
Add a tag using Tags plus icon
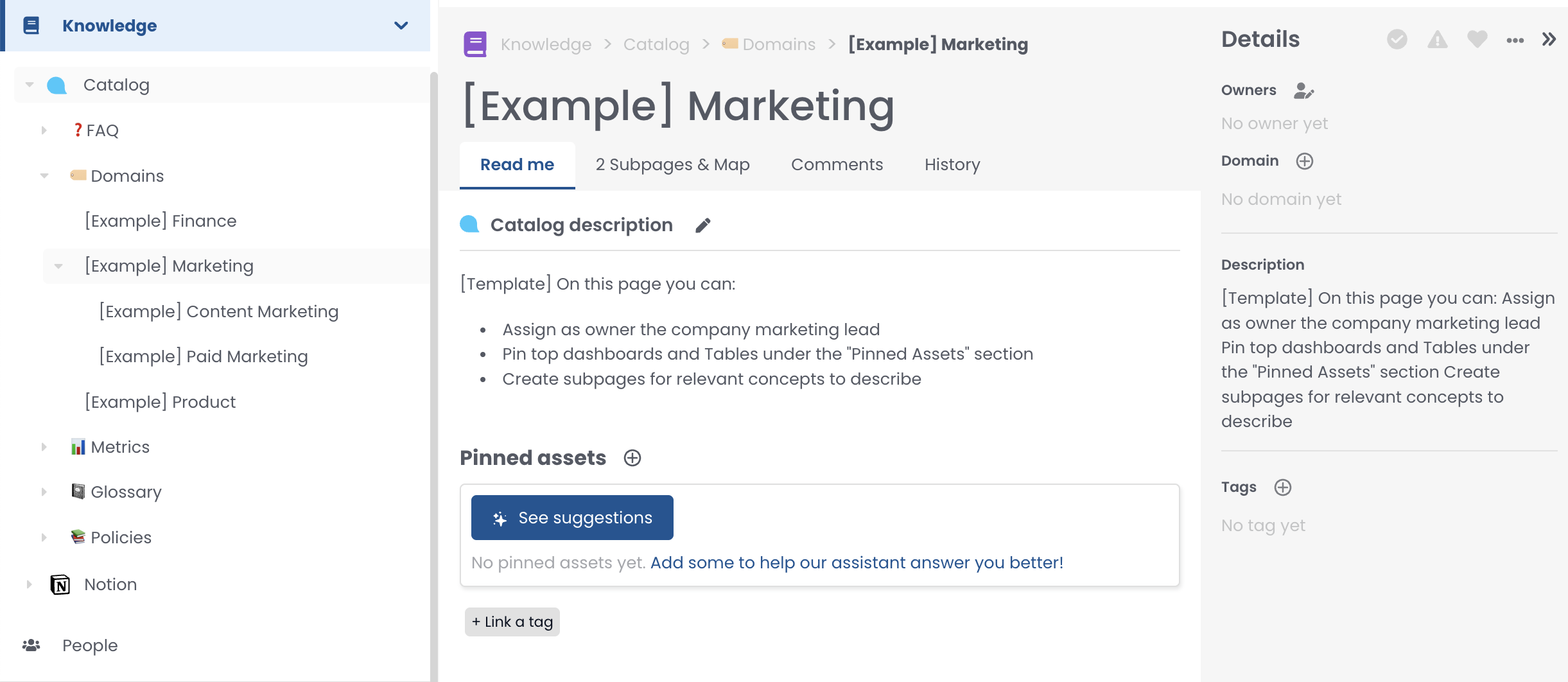coord(1282,487)
